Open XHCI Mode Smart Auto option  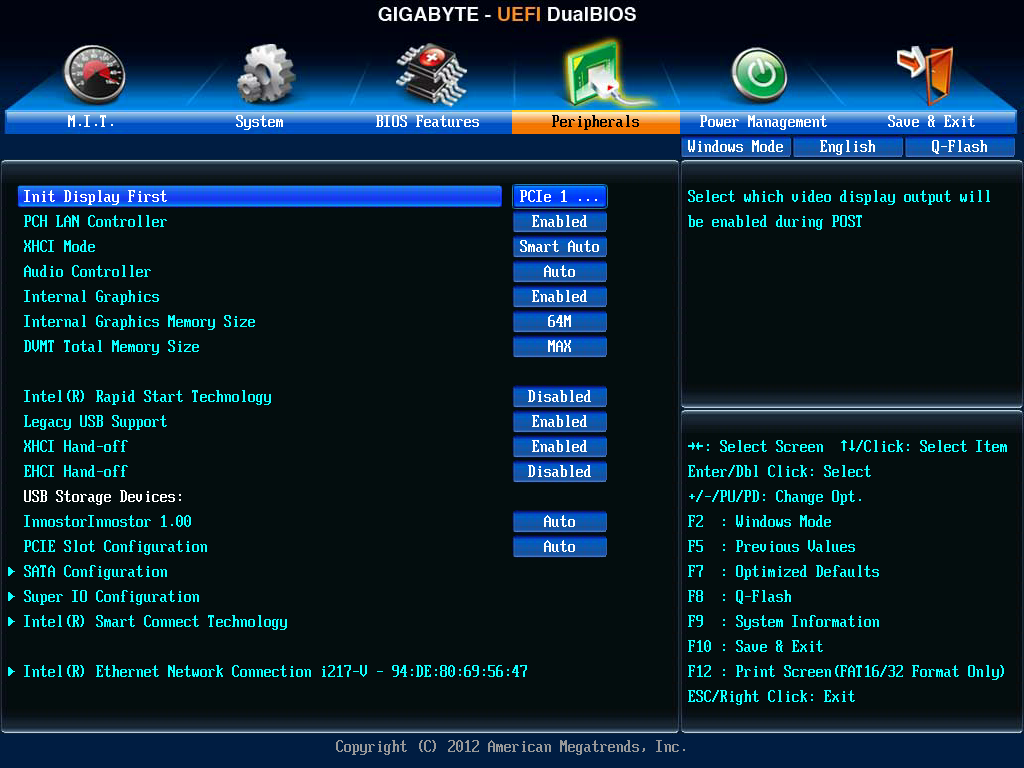[560, 246]
